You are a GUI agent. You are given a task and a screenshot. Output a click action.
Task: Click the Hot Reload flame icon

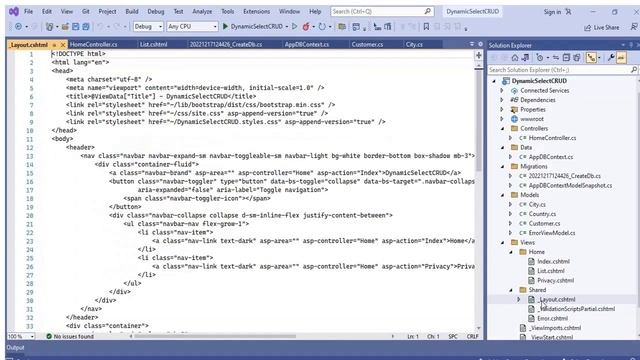click(x=306, y=27)
